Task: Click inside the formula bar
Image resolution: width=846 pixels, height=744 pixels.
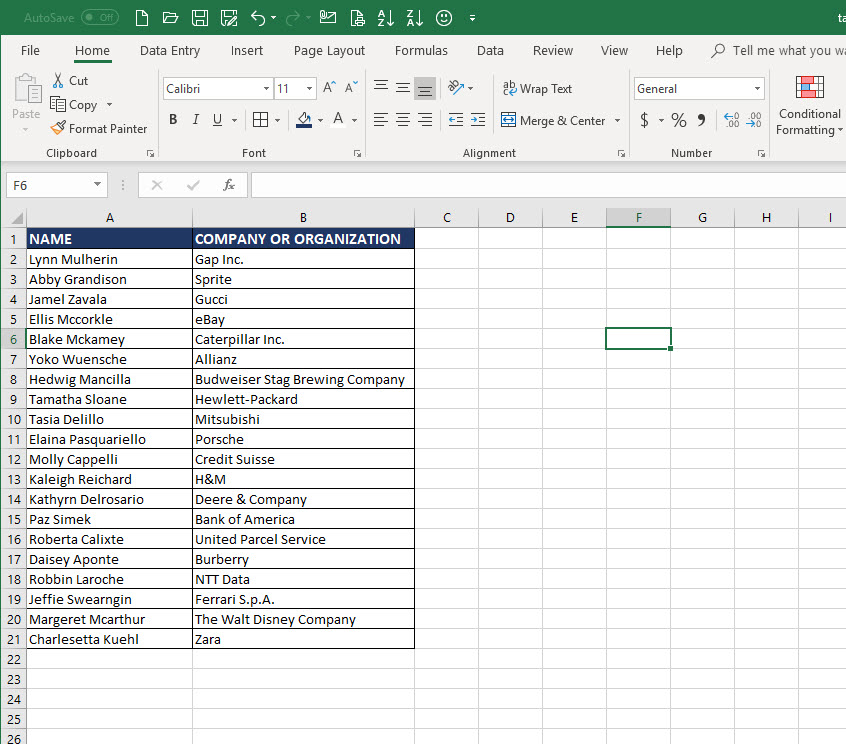Action: pos(548,185)
